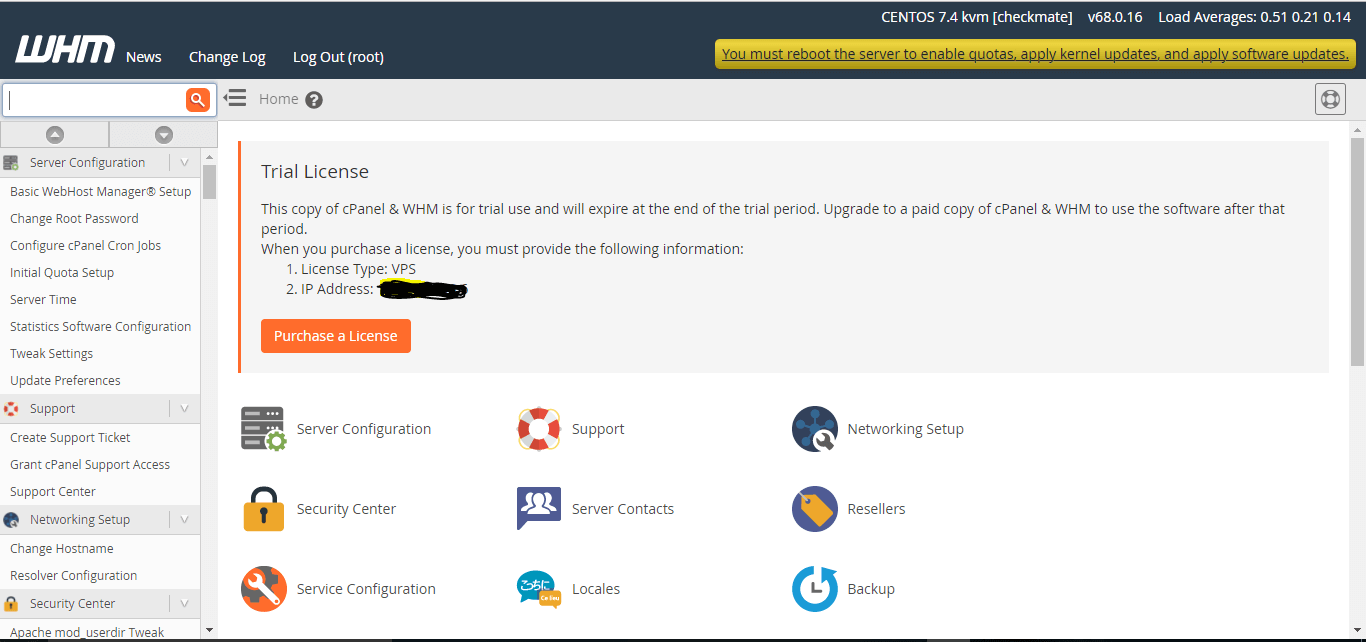This screenshot has height=642, width=1366.
Task: Open Tweak Settings
Action: pos(51,353)
